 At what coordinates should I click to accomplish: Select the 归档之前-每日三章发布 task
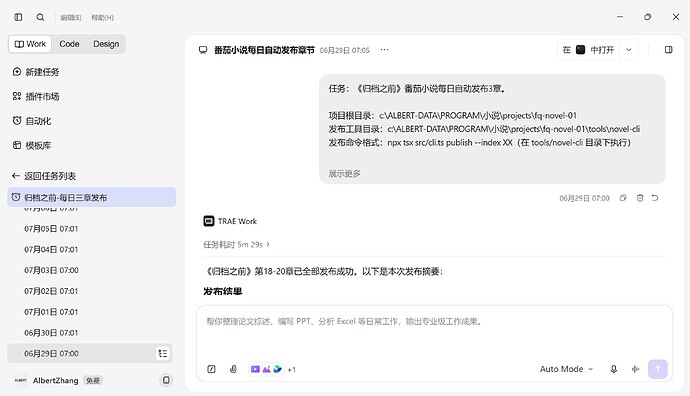point(92,198)
